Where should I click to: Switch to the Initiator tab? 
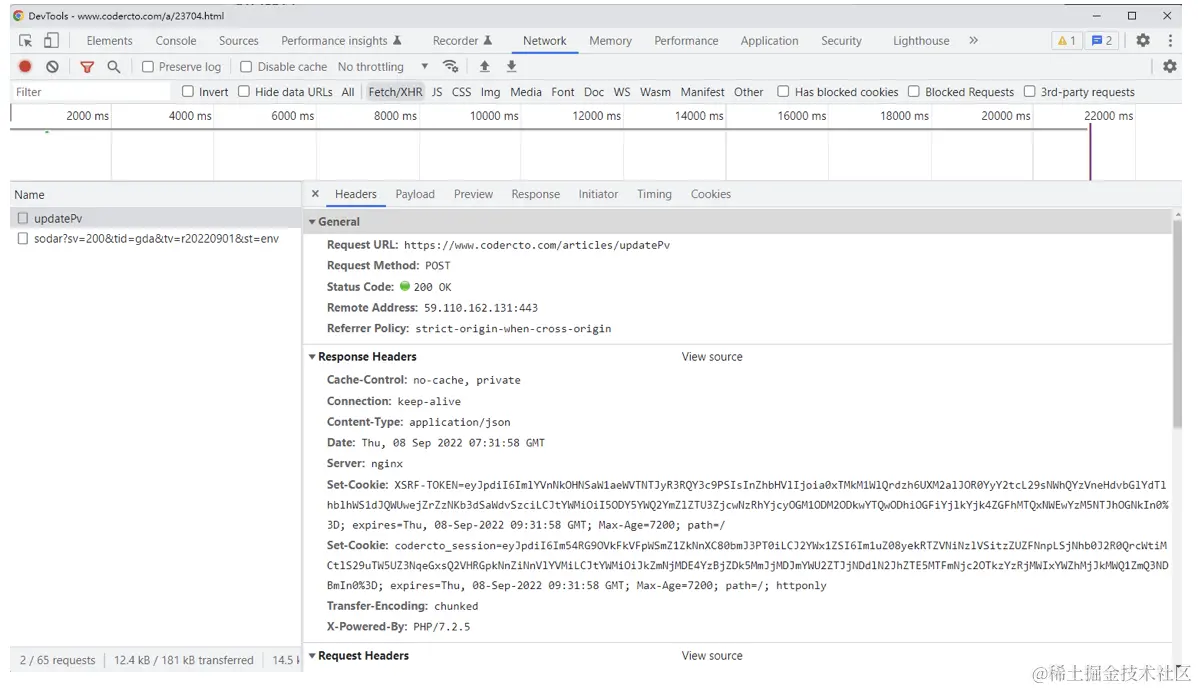click(598, 194)
